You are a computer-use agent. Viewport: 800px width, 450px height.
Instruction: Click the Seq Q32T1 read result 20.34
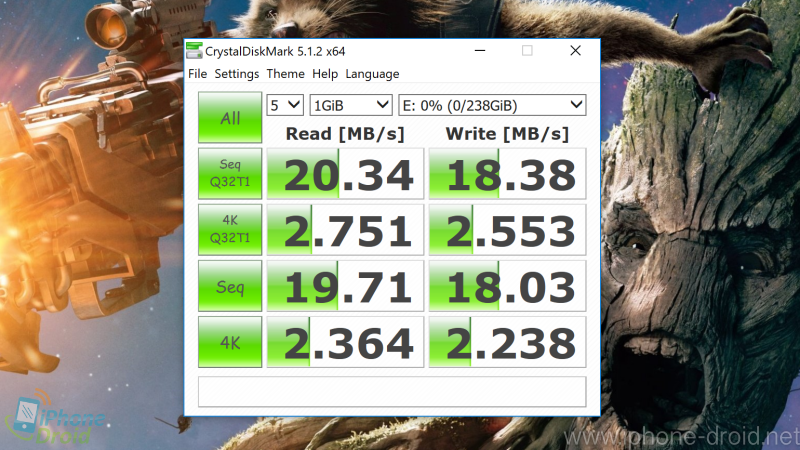tap(345, 174)
